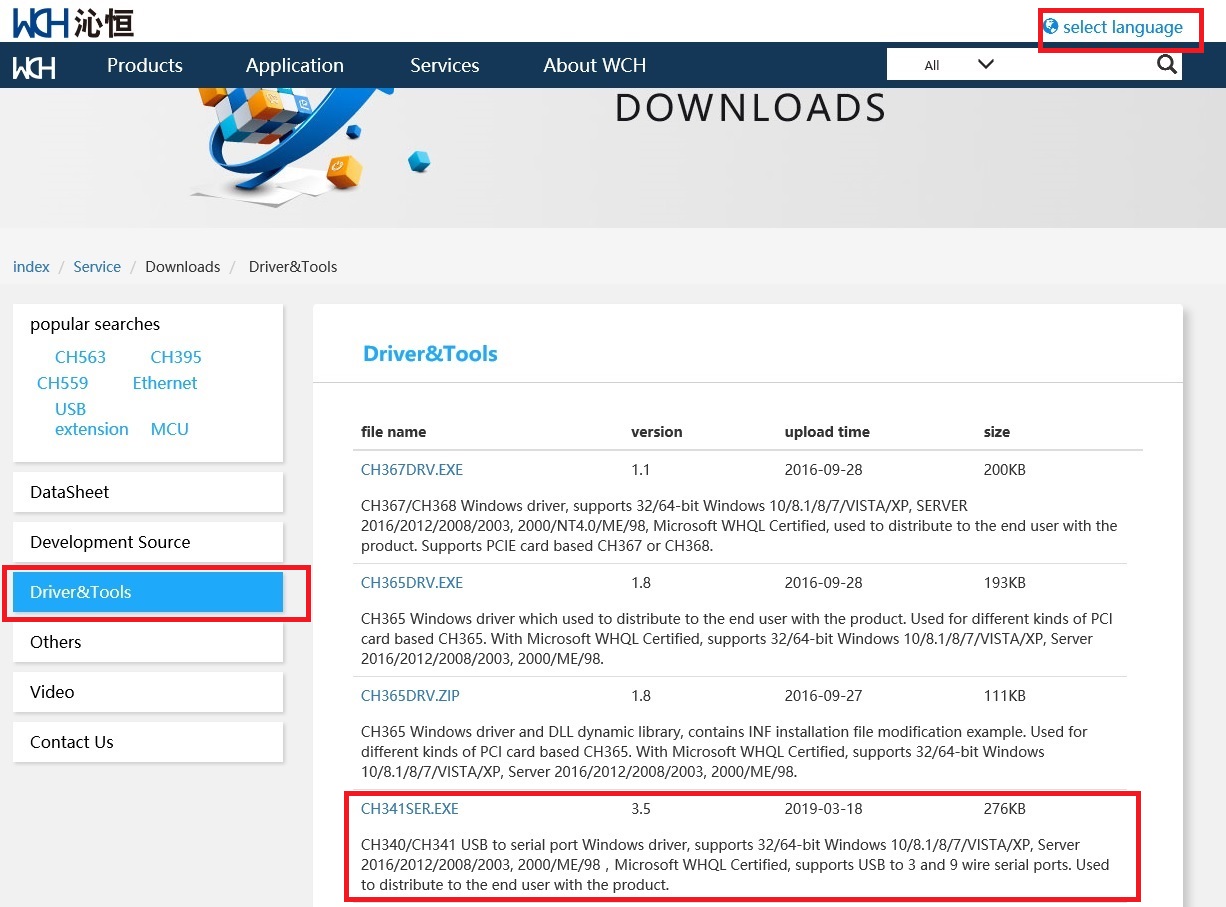
Task: Click the globe icon beside select language
Action: (1050, 27)
